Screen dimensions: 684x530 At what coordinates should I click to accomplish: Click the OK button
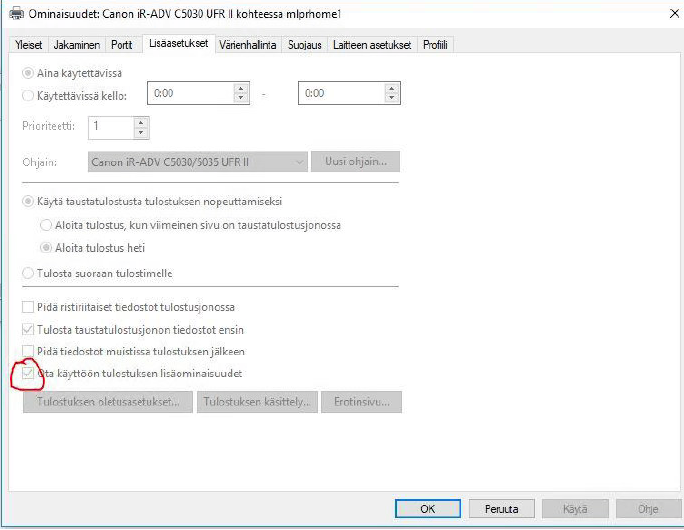click(428, 509)
